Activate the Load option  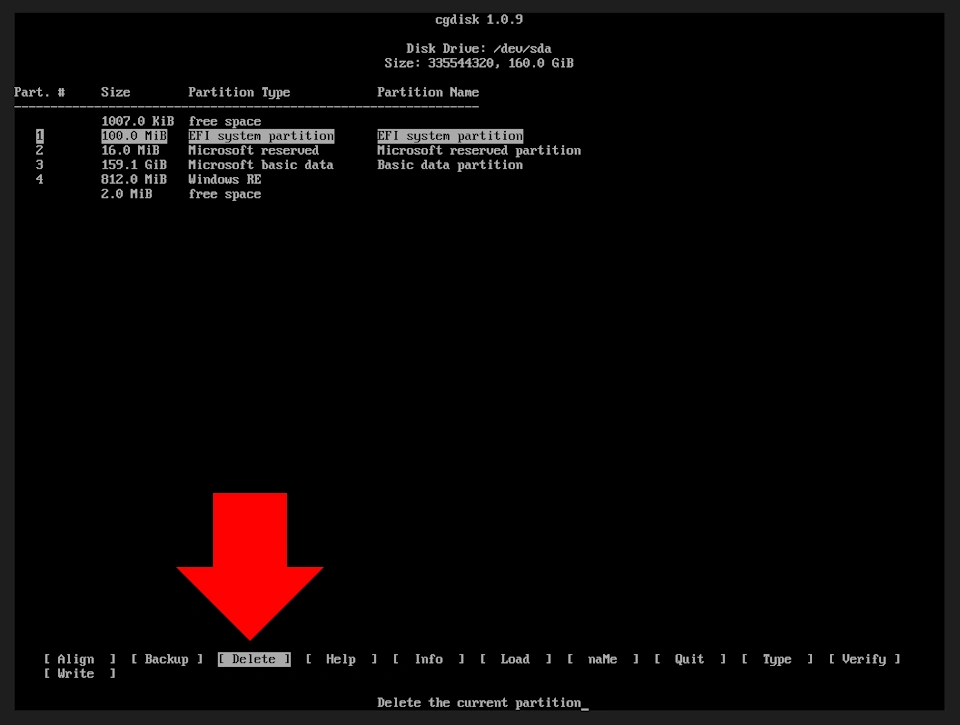pyautogui.click(x=514, y=659)
